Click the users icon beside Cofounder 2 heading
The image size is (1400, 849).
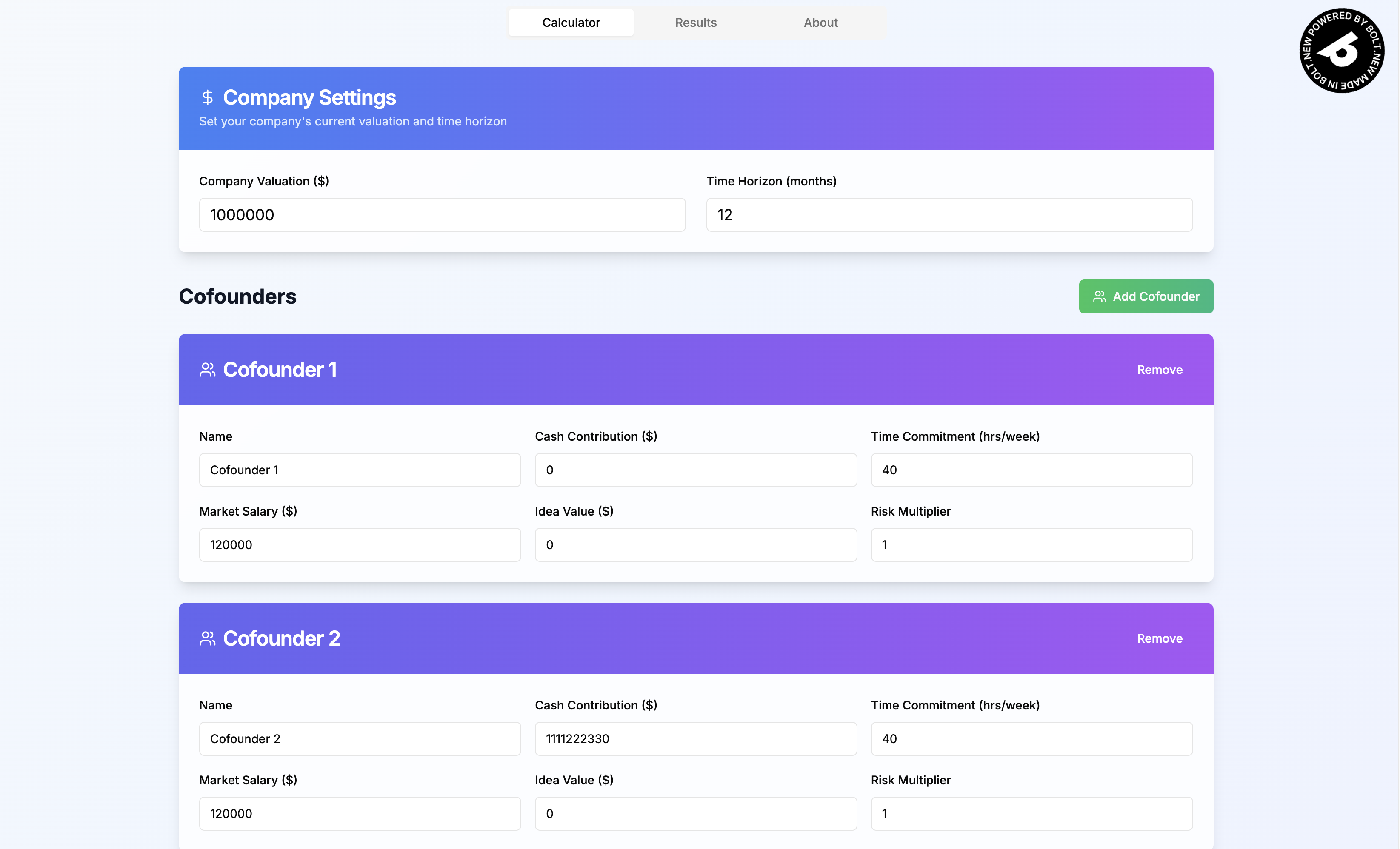point(207,638)
